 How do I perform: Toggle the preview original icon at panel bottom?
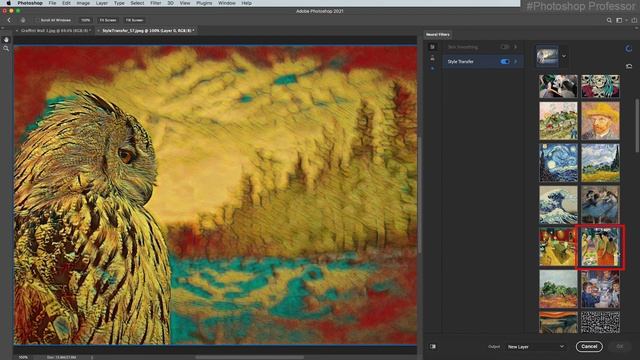coord(433,347)
